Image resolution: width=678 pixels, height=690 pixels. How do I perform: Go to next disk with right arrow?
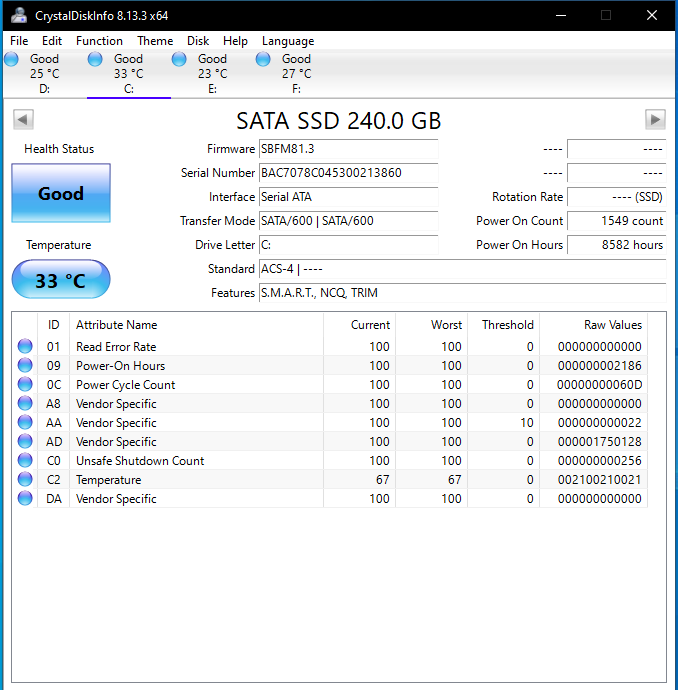coord(655,119)
